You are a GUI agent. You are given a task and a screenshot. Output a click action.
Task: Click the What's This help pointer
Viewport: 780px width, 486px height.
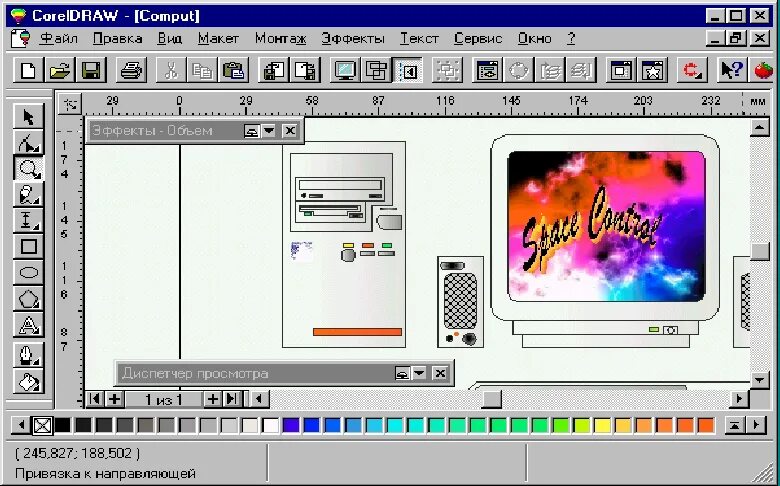pyautogui.click(x=732, y=70)
